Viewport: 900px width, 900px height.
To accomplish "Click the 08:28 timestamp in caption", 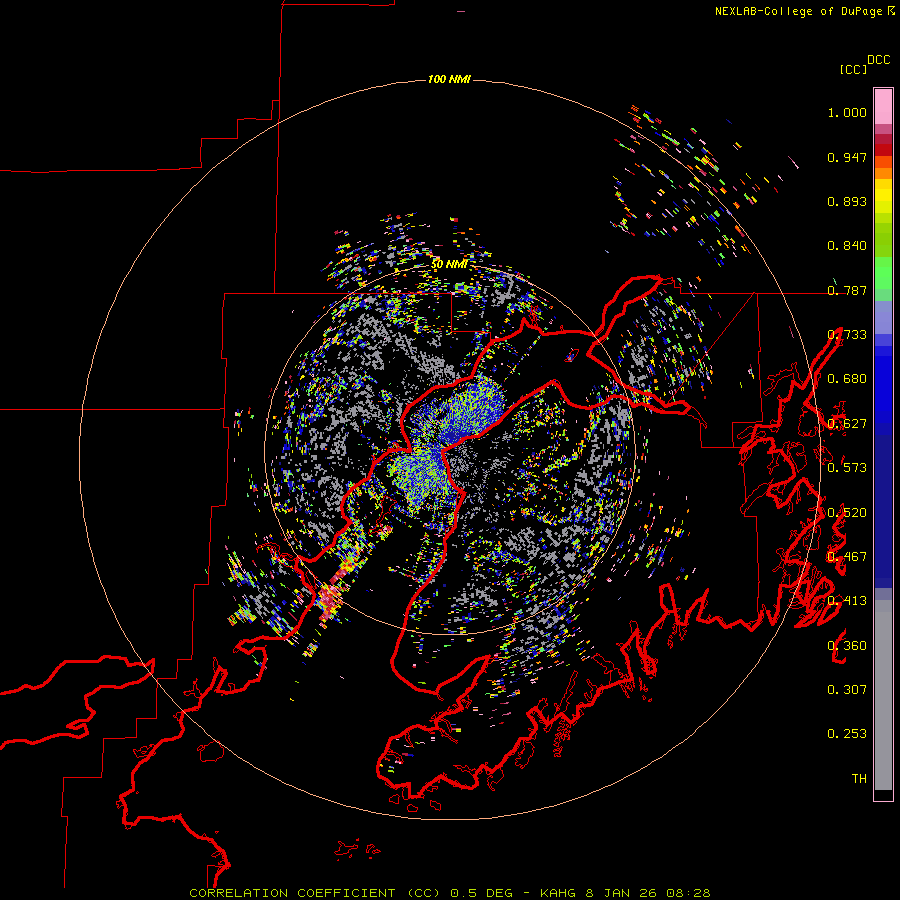I will tap(688, 893).
